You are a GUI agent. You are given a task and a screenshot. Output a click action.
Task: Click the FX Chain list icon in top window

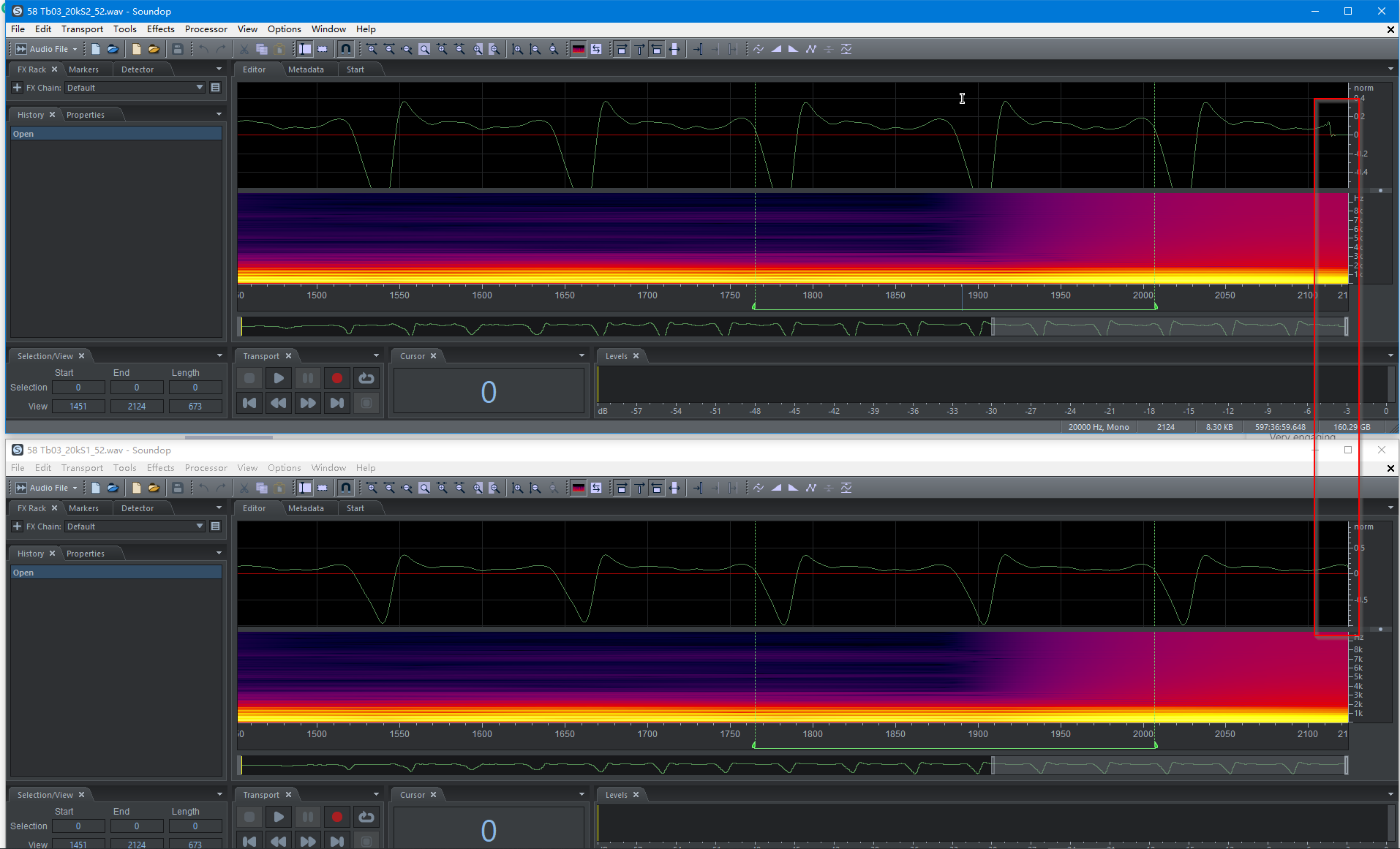[x=215, y=88]
